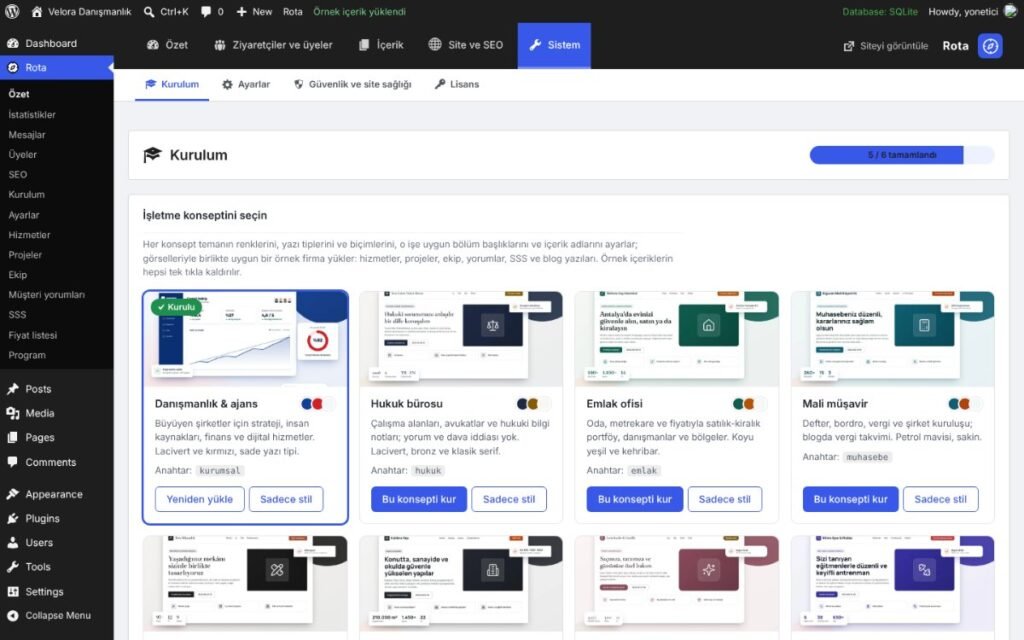The height and width of the screenshot is (640, 1024).
Task: Click the external link icon beside Siteyi görüntüle
Action: [x=849, y=46]
